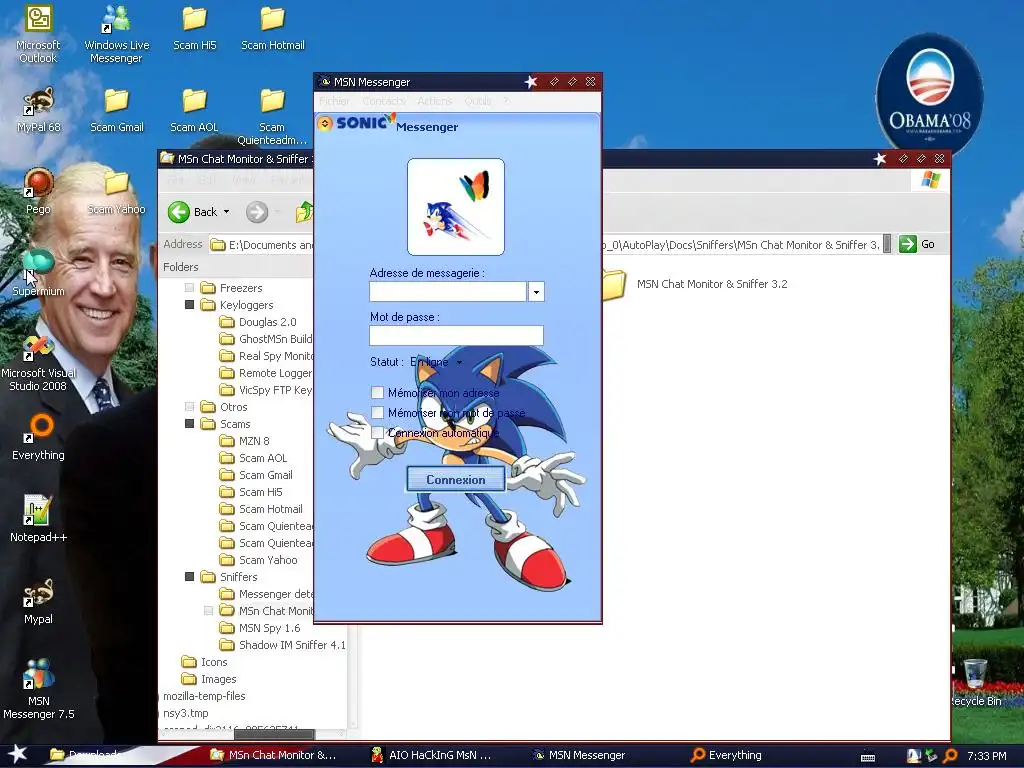Switch to MSn Chat Monitor taskbar button
The width and height of the screenshot is (1024, 768).
pos(274,755)
